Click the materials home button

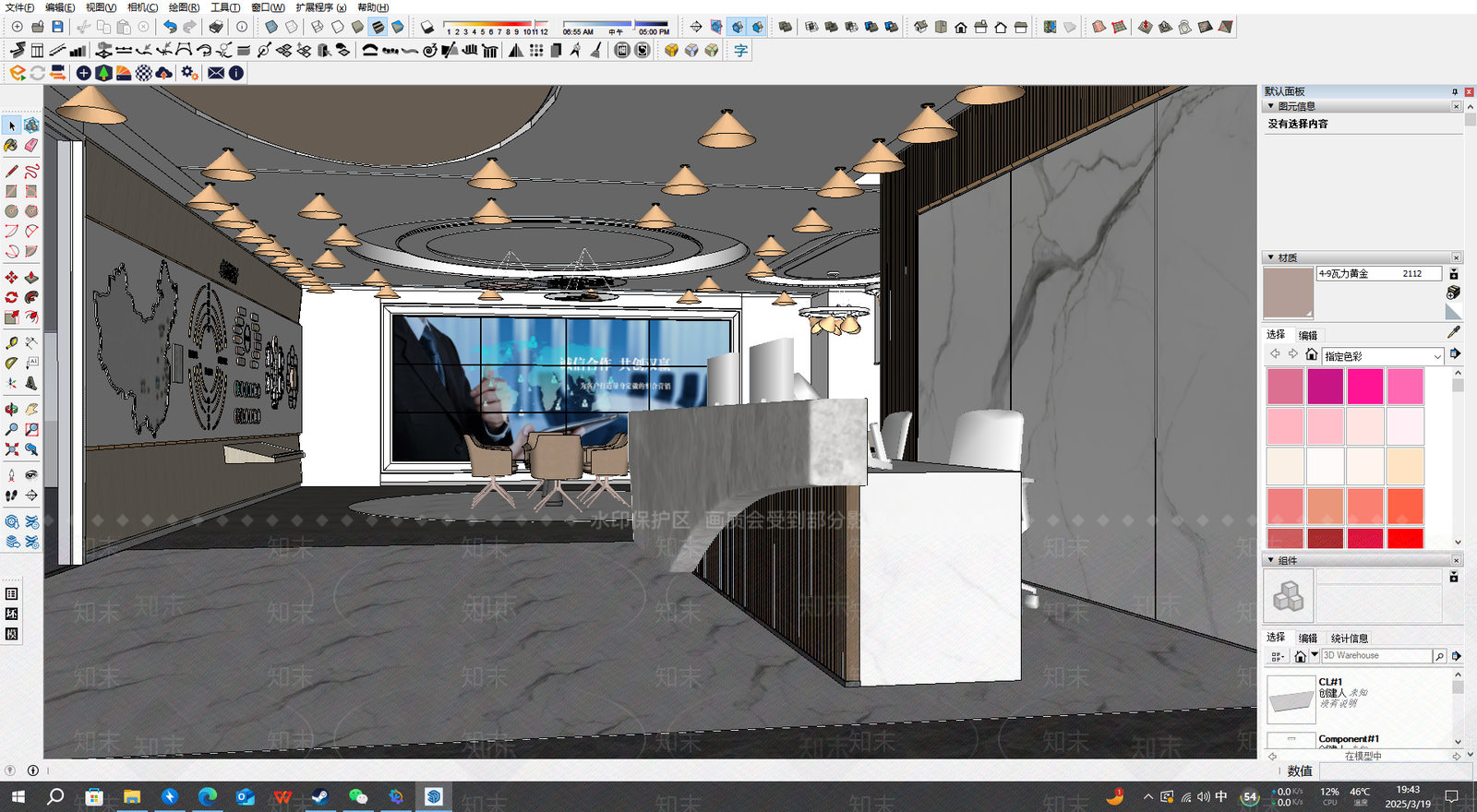1311,354
